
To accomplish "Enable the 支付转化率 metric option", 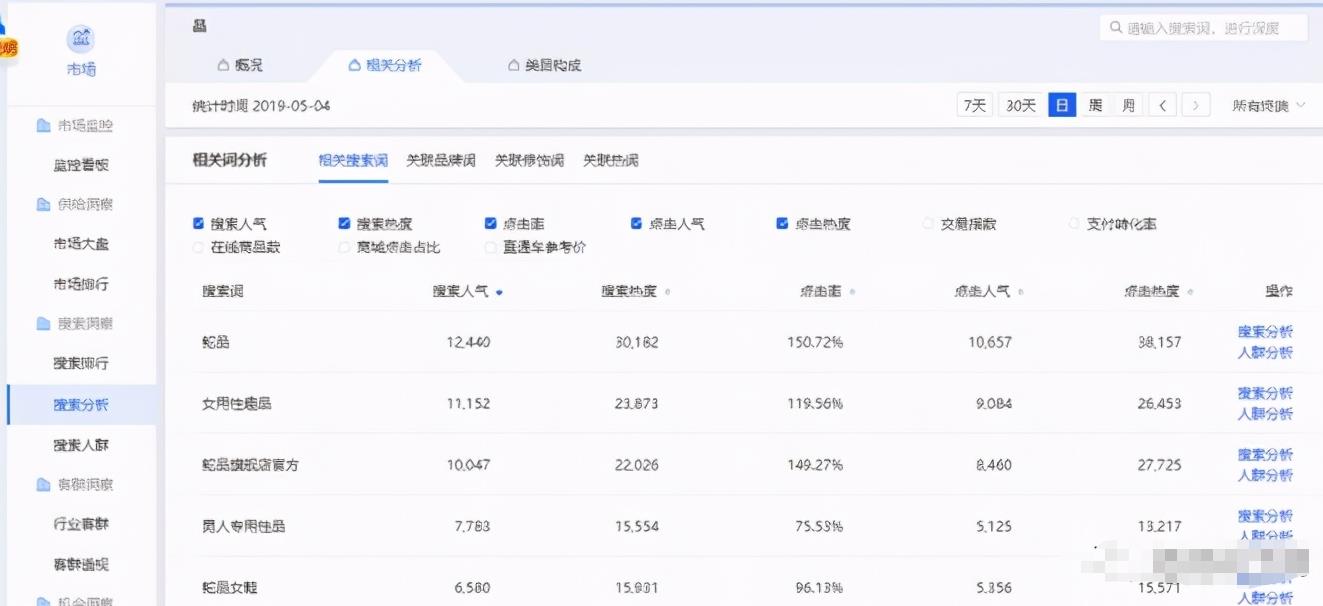I will [1074, 224].
